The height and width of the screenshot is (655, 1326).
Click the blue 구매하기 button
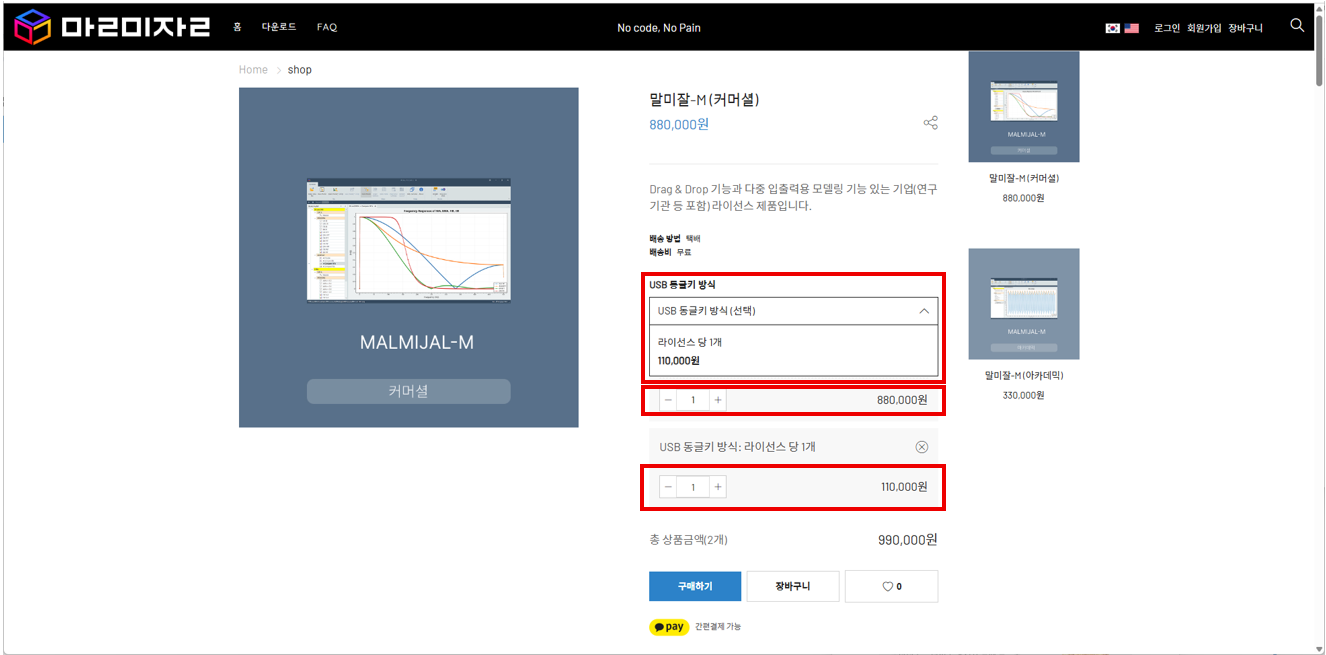695,586
